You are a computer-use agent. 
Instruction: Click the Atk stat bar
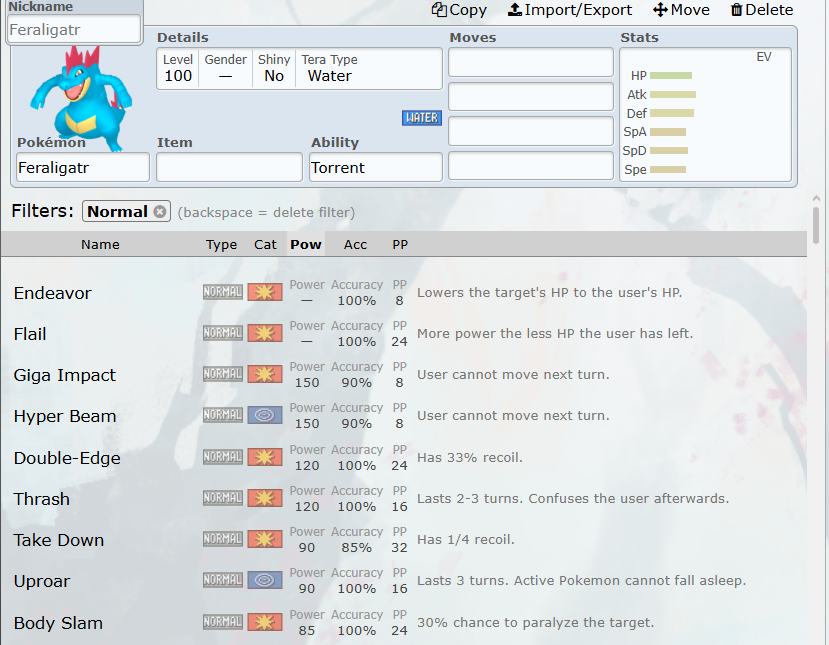[x=673, y=95]
